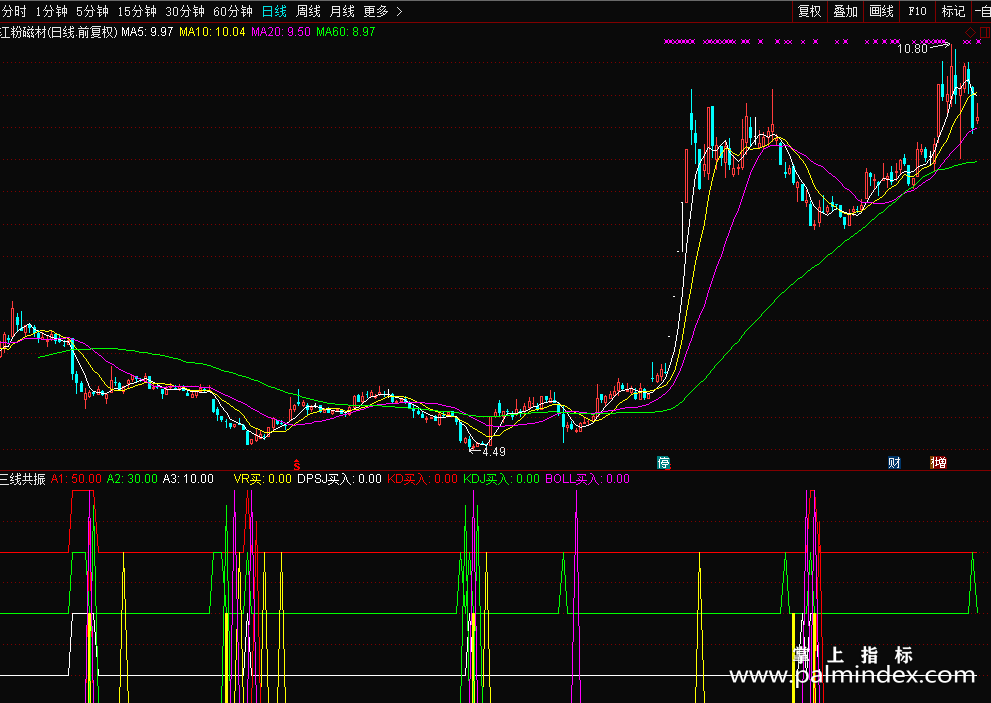Switch to 周线 weekly chart

click(x=308, y=11)
